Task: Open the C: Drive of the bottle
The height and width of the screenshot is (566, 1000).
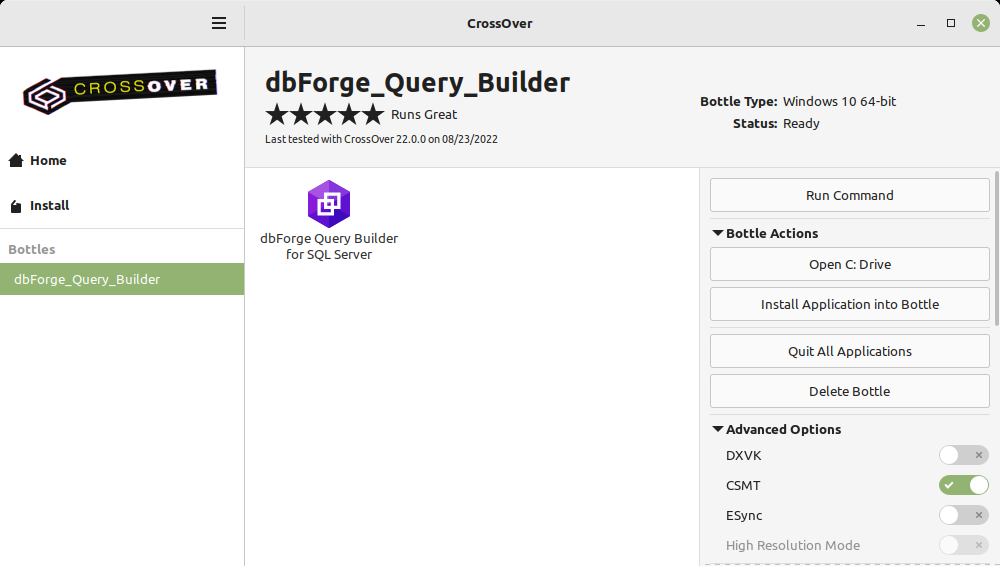Action: pos(849,264)
